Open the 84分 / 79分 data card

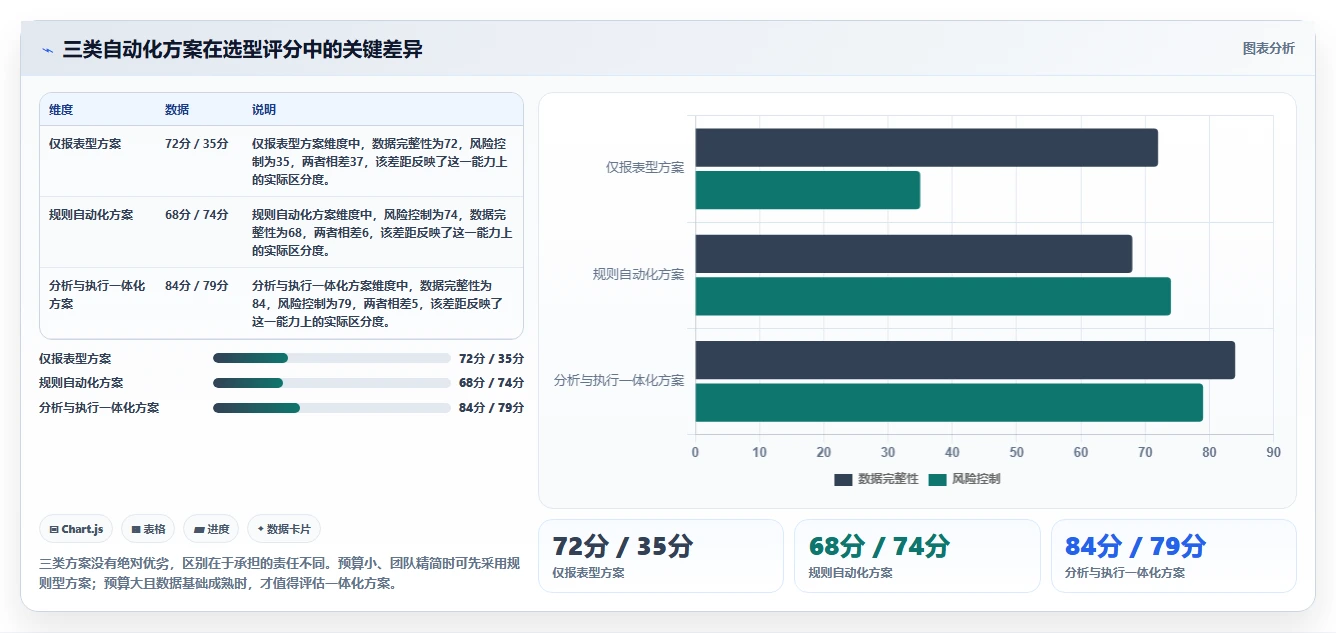1173,556
